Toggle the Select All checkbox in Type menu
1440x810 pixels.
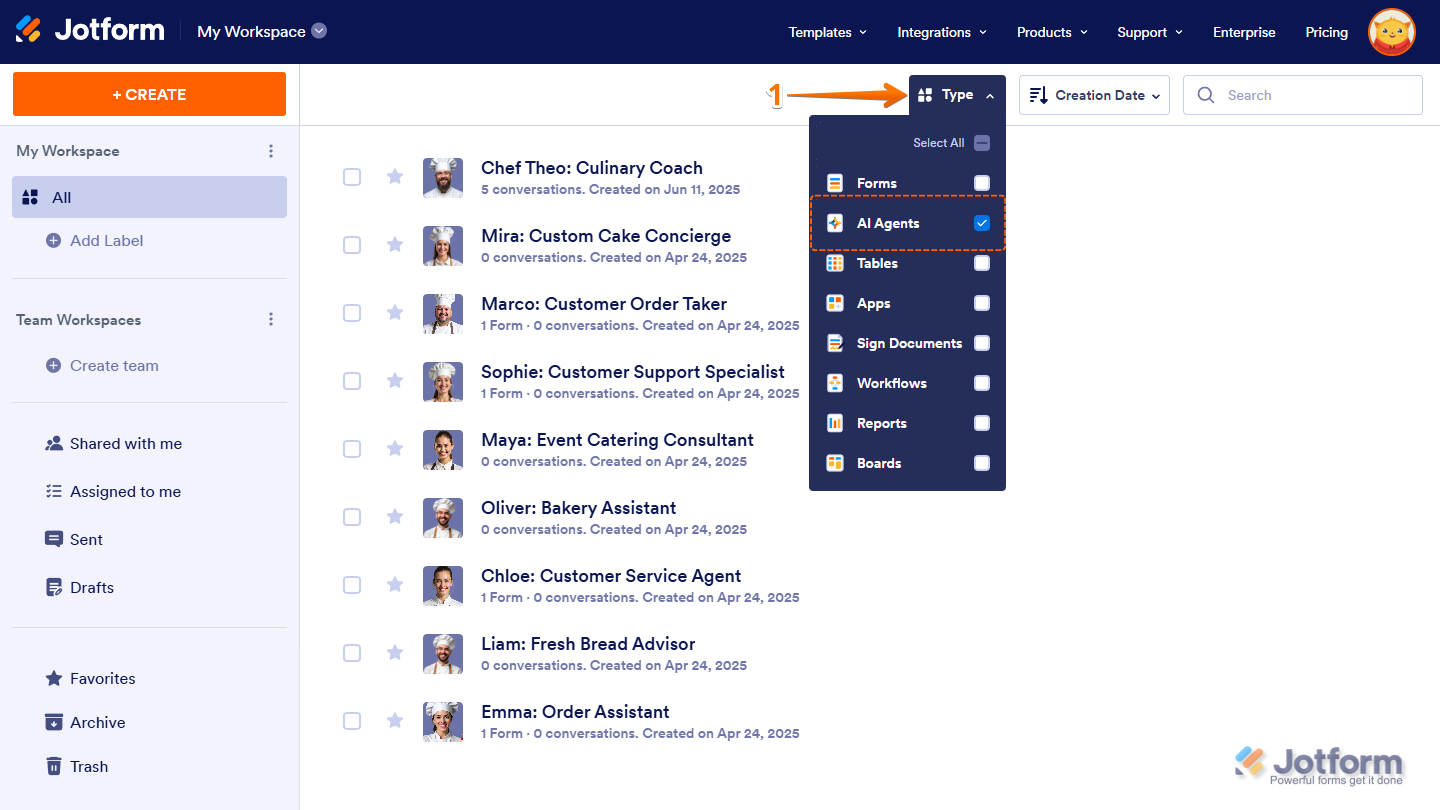pyautogui.click(x=982, y=143)
